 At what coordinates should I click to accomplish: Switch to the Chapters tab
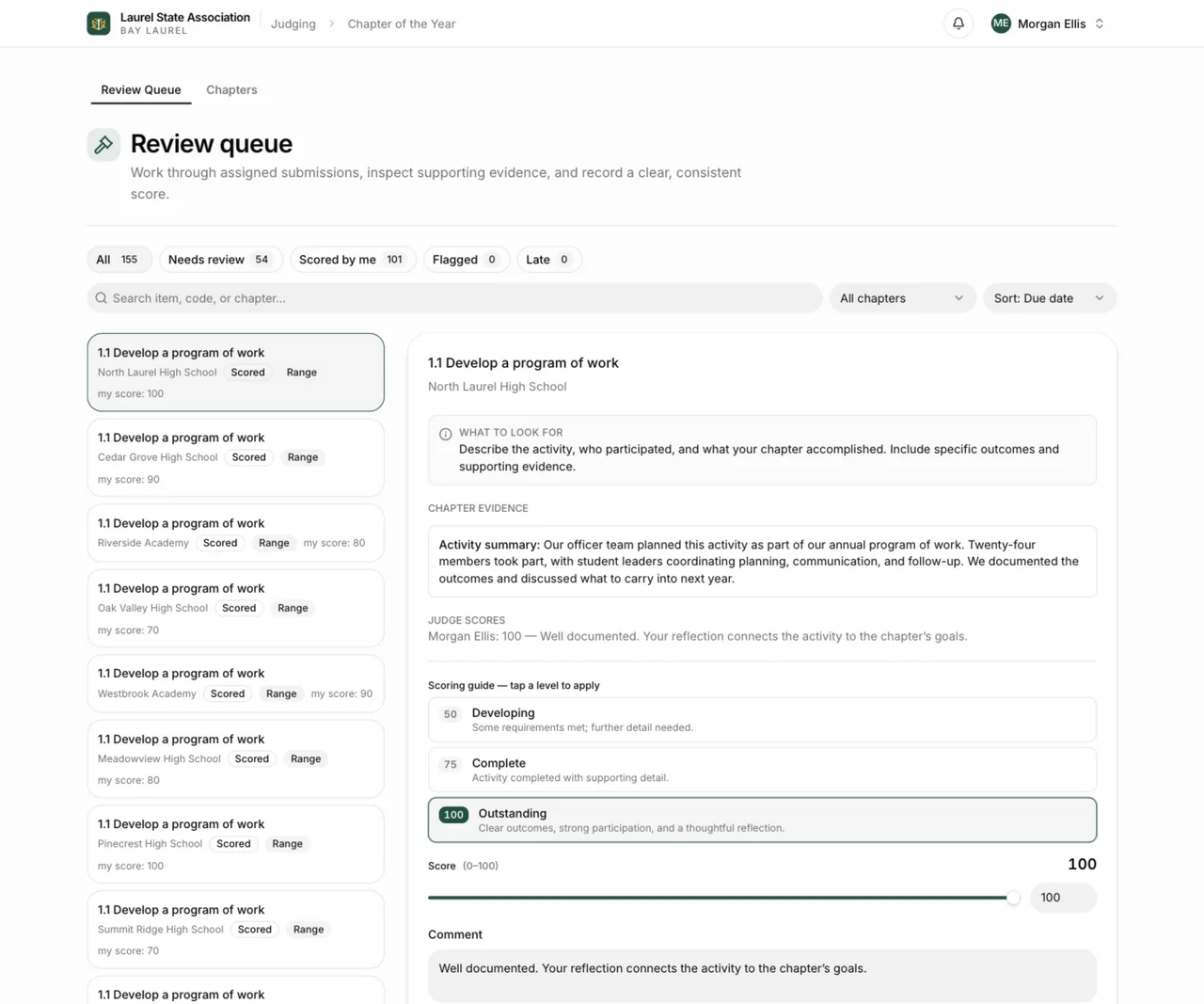point(231,90)
